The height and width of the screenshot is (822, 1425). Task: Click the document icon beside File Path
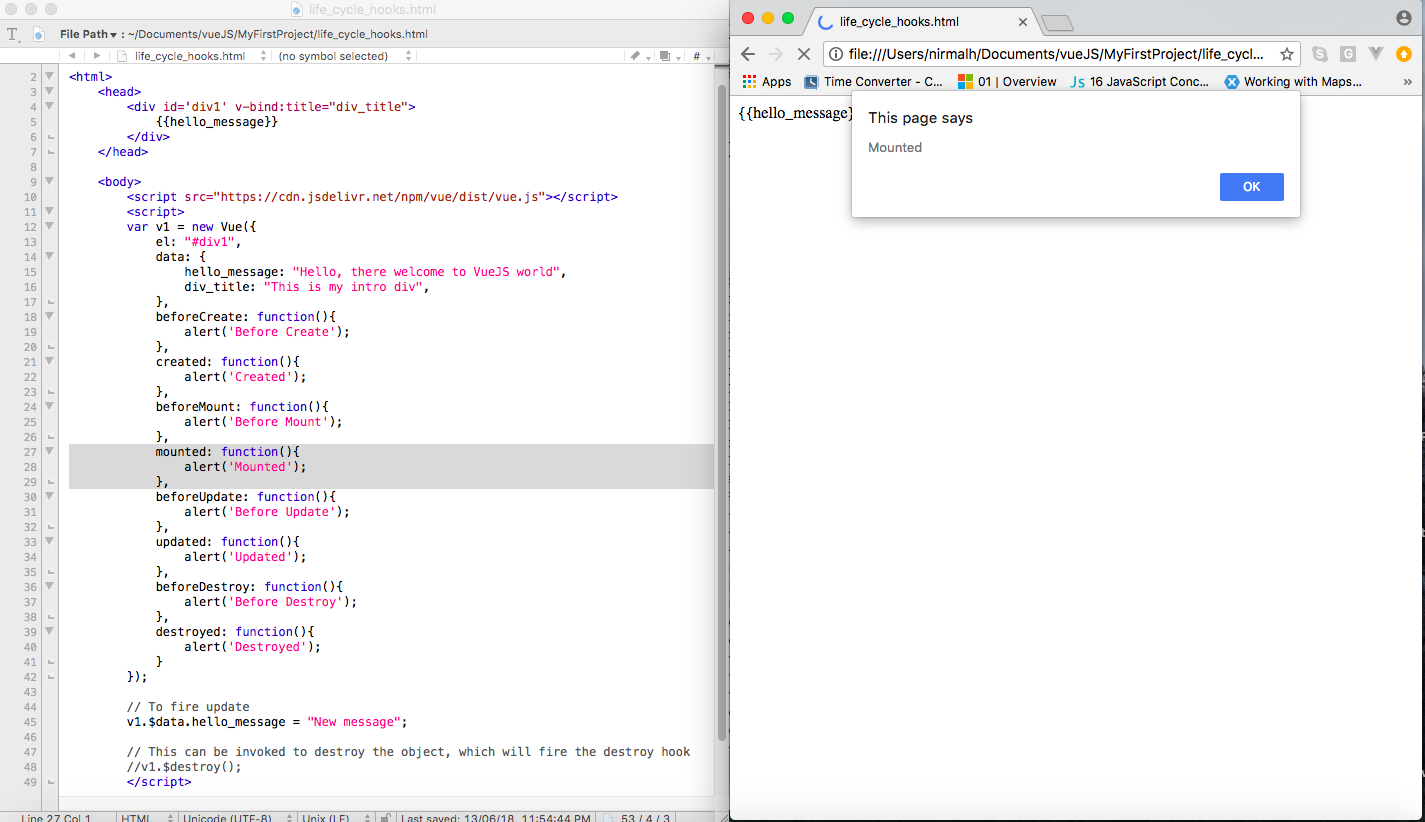click(x=39, y=34)
